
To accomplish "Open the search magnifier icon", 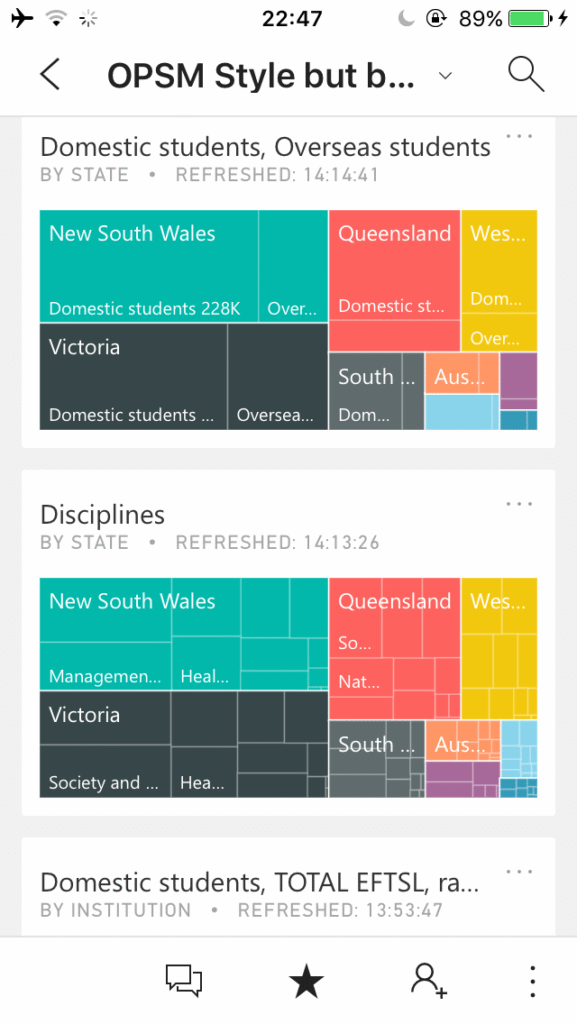I will pyautogui.click(x=525, y=74).
